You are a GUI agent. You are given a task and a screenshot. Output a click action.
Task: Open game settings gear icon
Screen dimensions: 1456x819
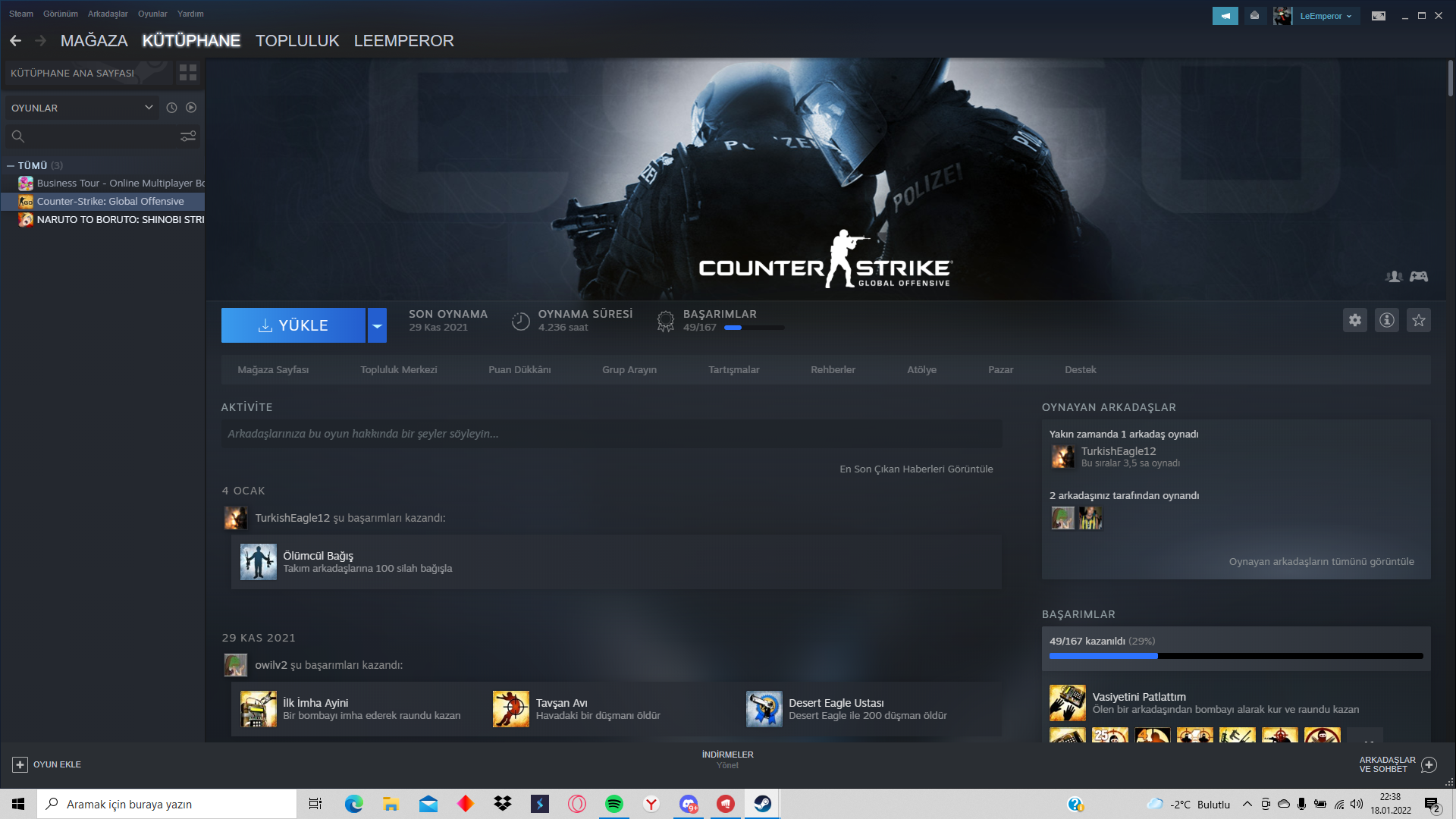[x=1355, y=320]
